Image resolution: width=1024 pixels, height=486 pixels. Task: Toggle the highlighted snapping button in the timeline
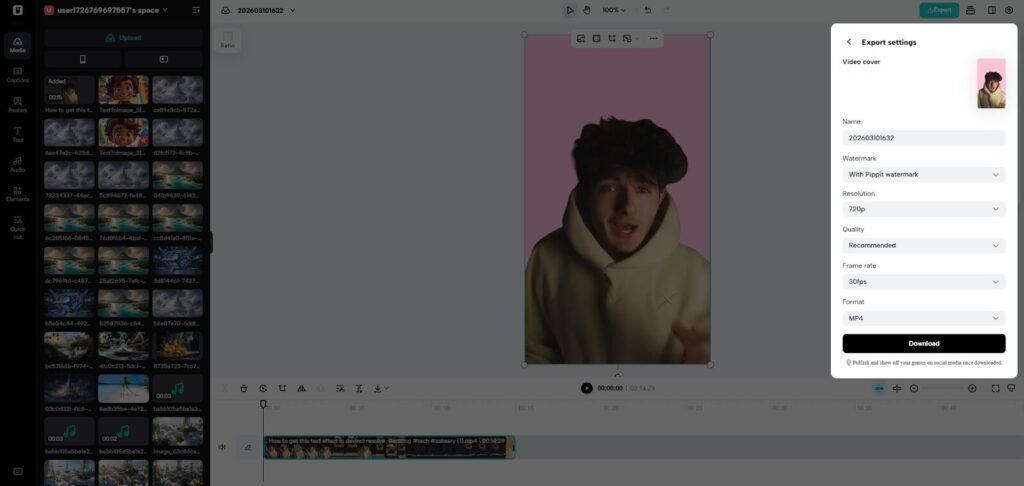(879, 388)
